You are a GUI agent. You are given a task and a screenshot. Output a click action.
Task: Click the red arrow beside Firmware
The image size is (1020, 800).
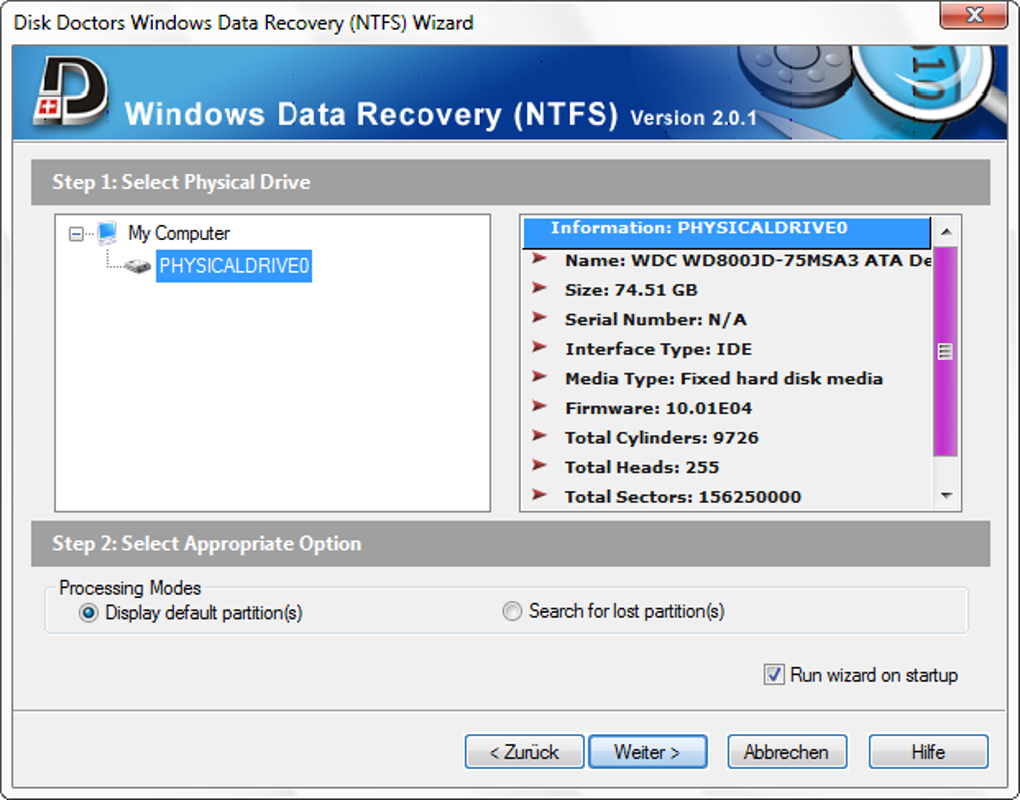coord(540,407)
